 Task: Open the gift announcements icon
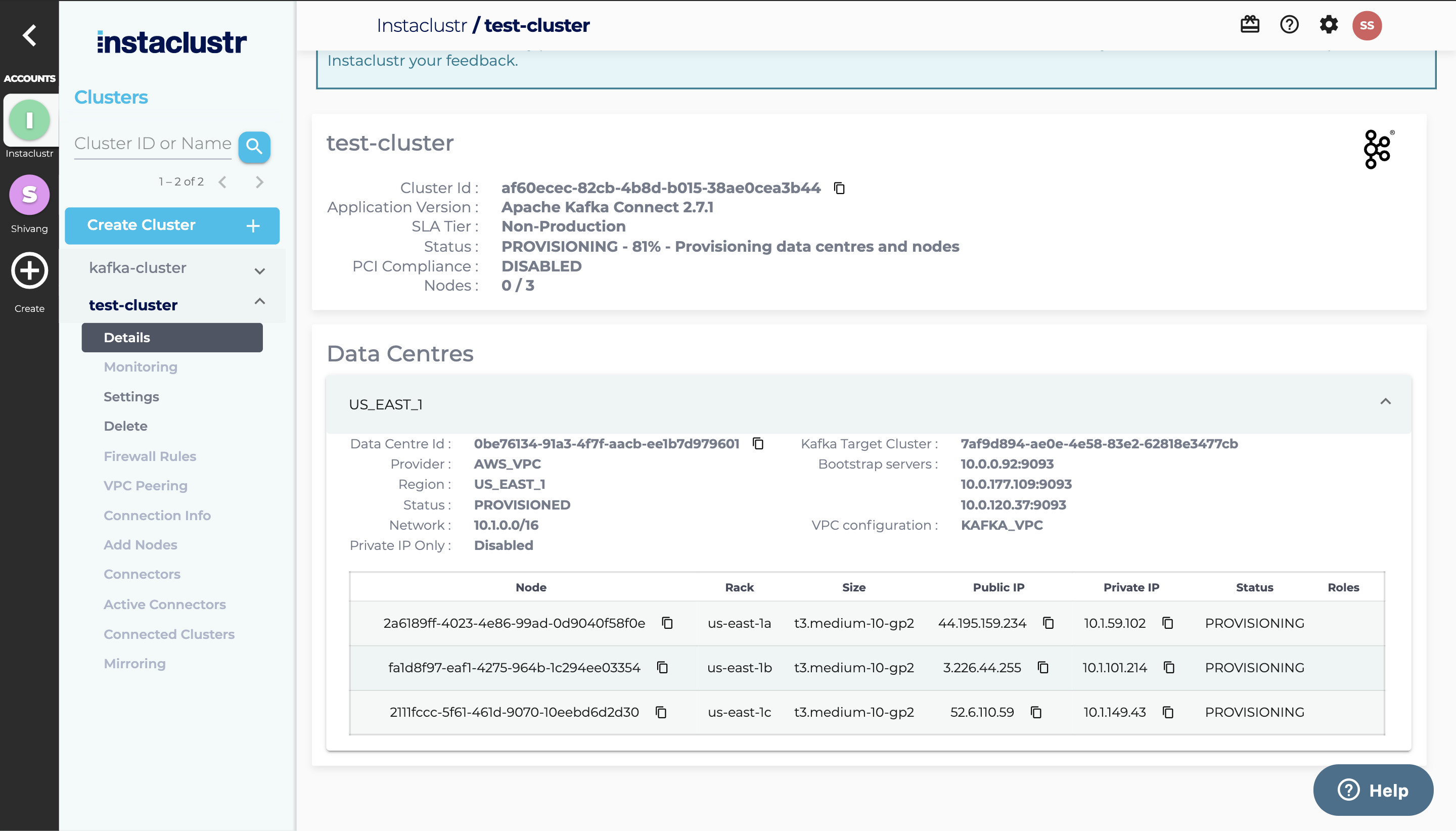click(1249, 25)
